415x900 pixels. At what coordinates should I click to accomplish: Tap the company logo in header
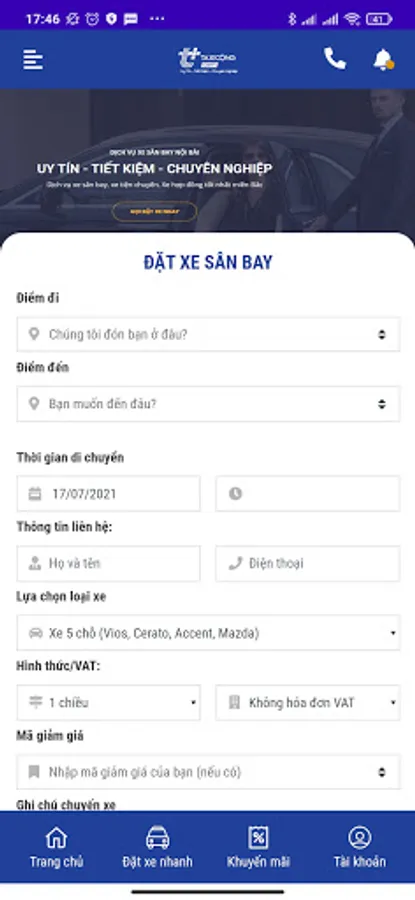tap(207, 60)
